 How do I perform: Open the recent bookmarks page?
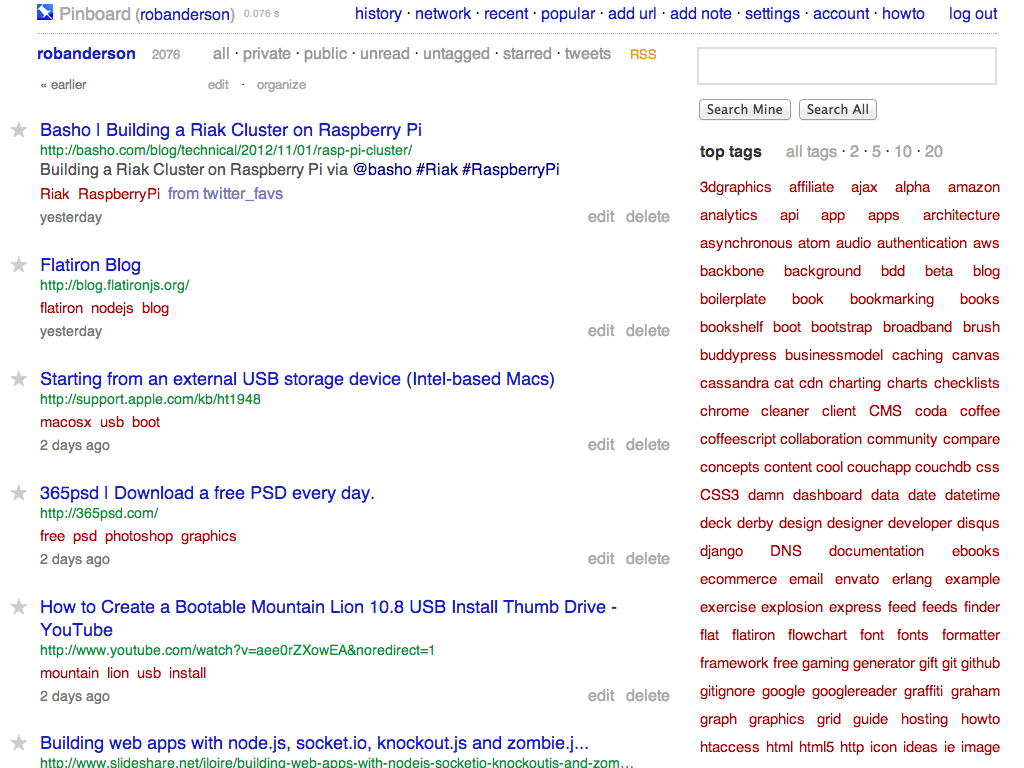pos(506,14)
